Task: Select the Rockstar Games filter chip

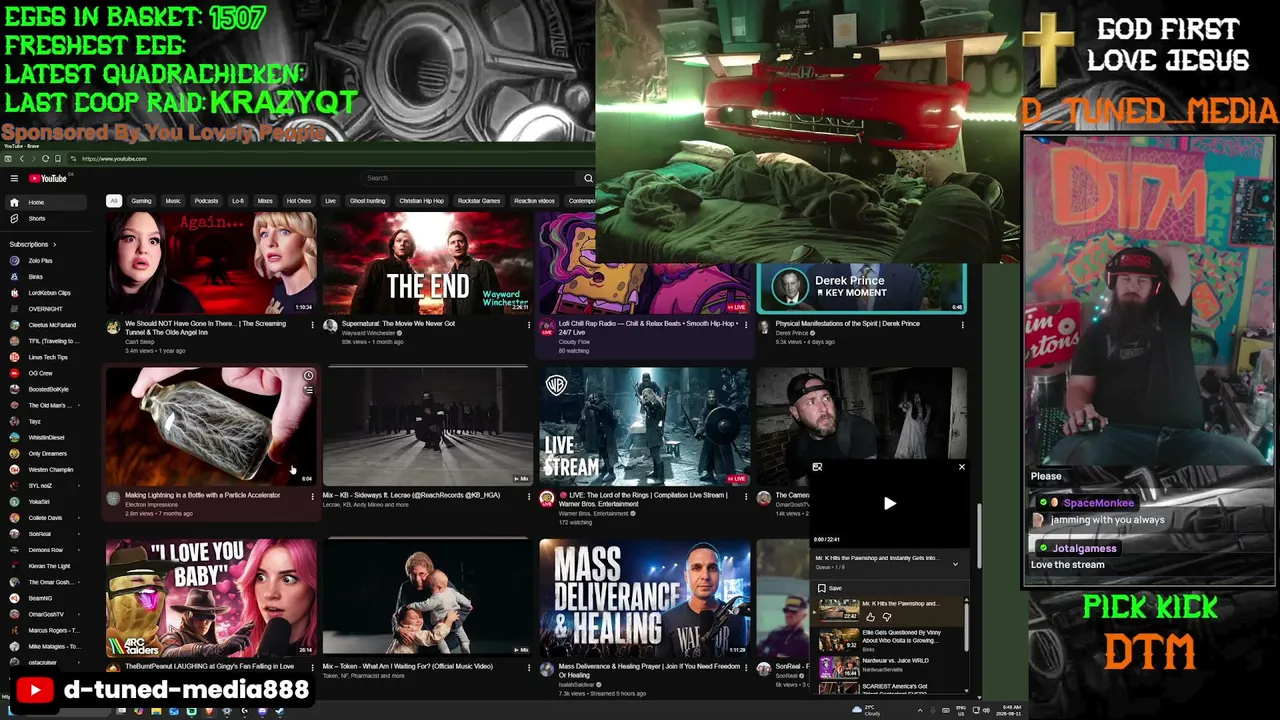Action: click(x=479, y=201)
